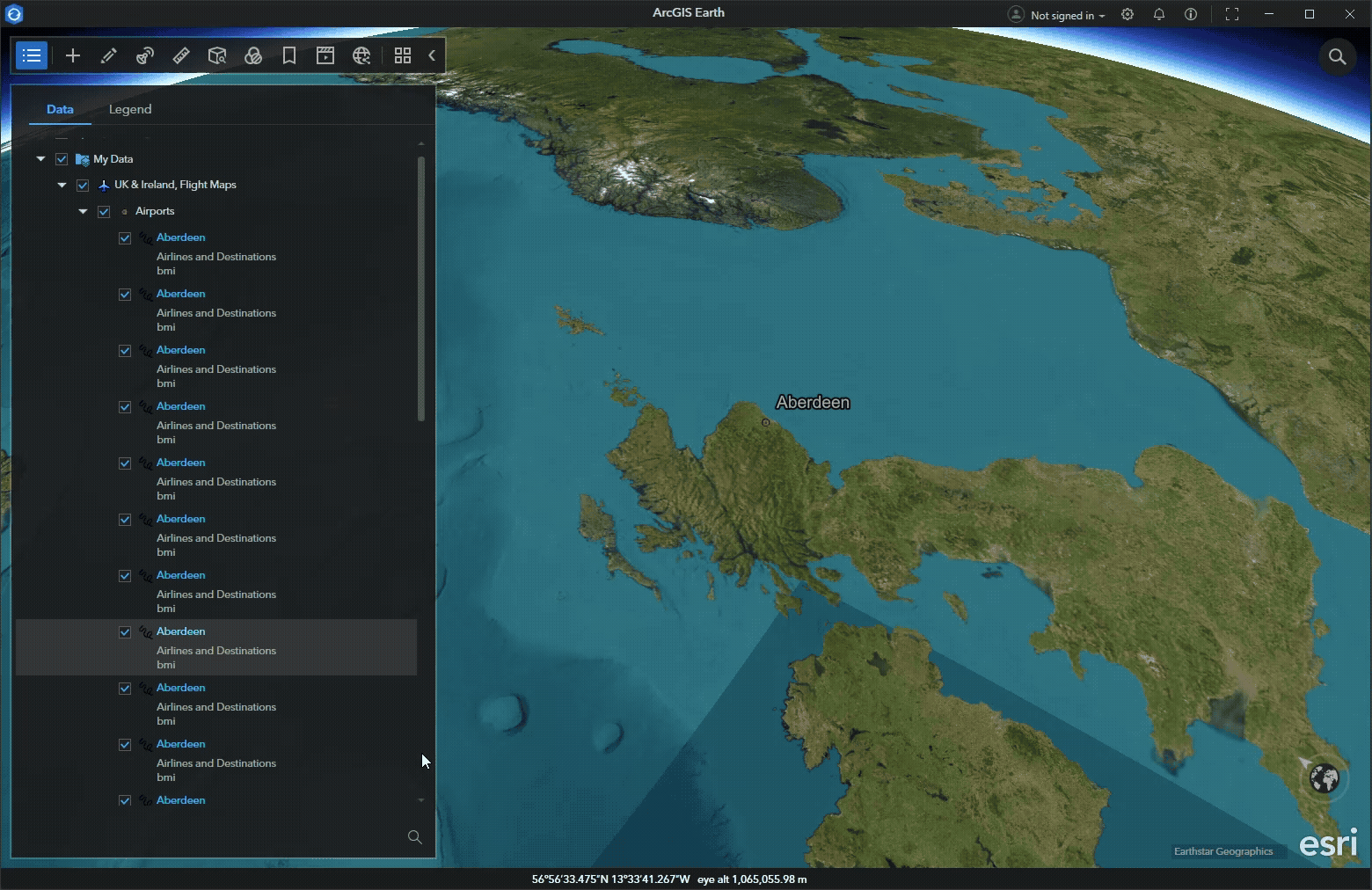Open the overlapping circles basemap tool

point(253,55)
